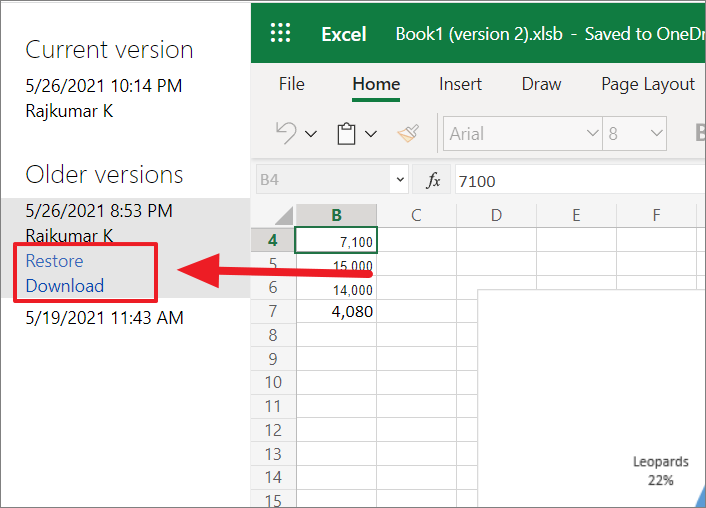The height and width of the screenshot is (508, 706).
Task: Click Rajkumar K under Current version
Action: [69, 111]
